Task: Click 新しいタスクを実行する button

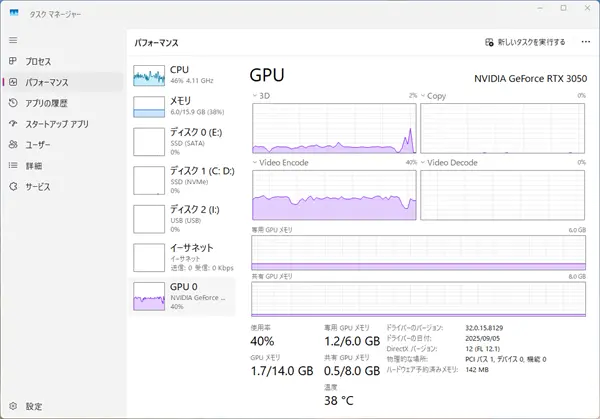Action: point(525,42)
